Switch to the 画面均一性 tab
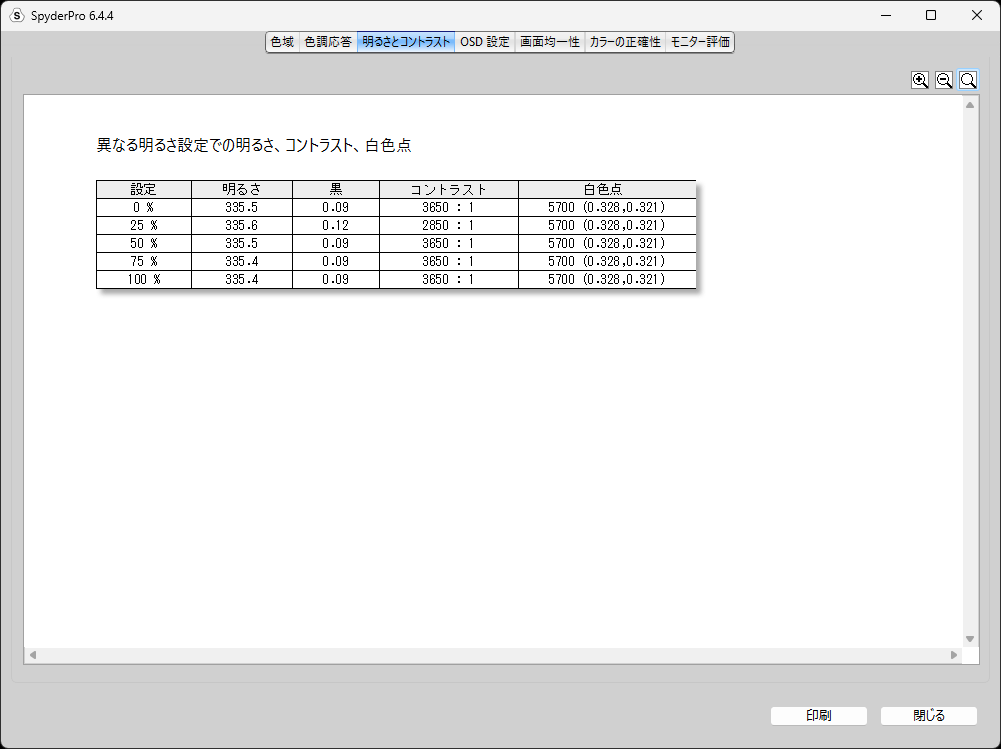The height and width of the screenshot is (749, 1001). 550,42
